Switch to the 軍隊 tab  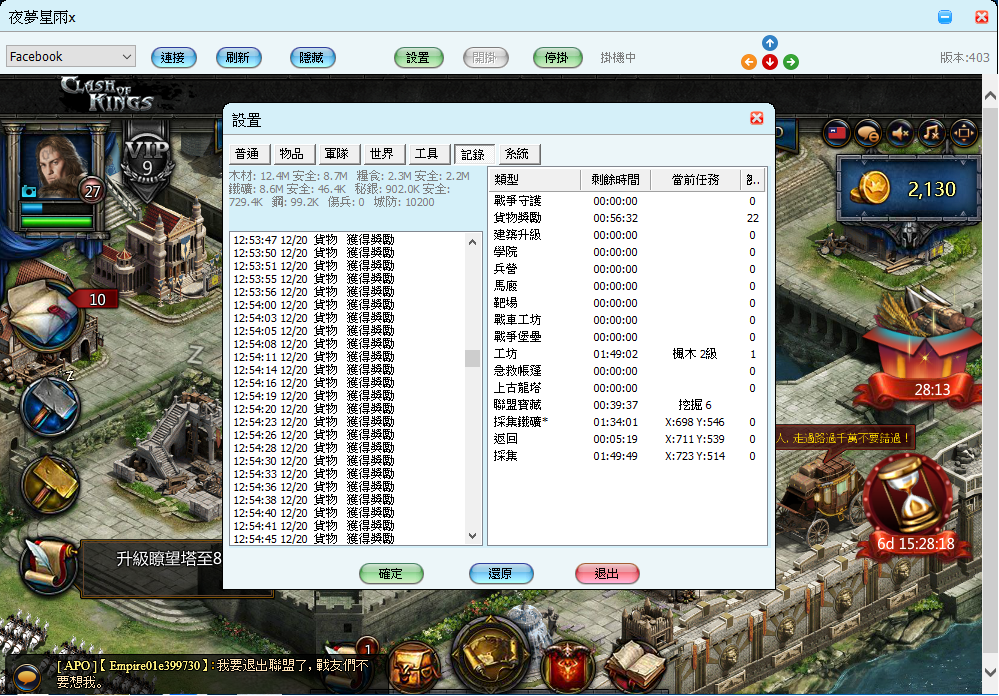(x=339, y=154)
